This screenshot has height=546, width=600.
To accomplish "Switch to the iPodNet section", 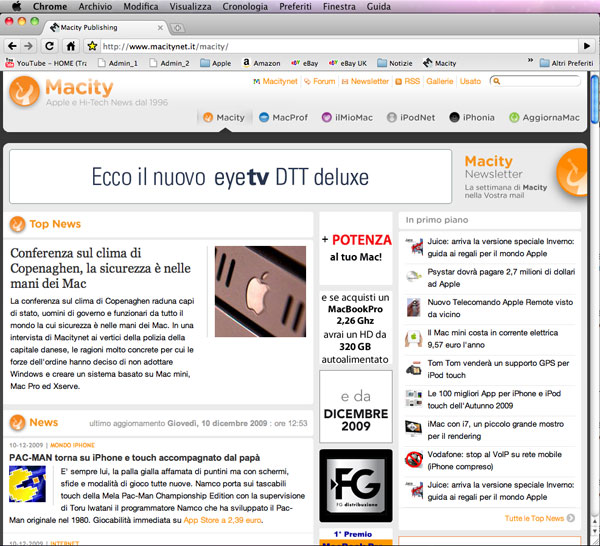I will [411, 117].
